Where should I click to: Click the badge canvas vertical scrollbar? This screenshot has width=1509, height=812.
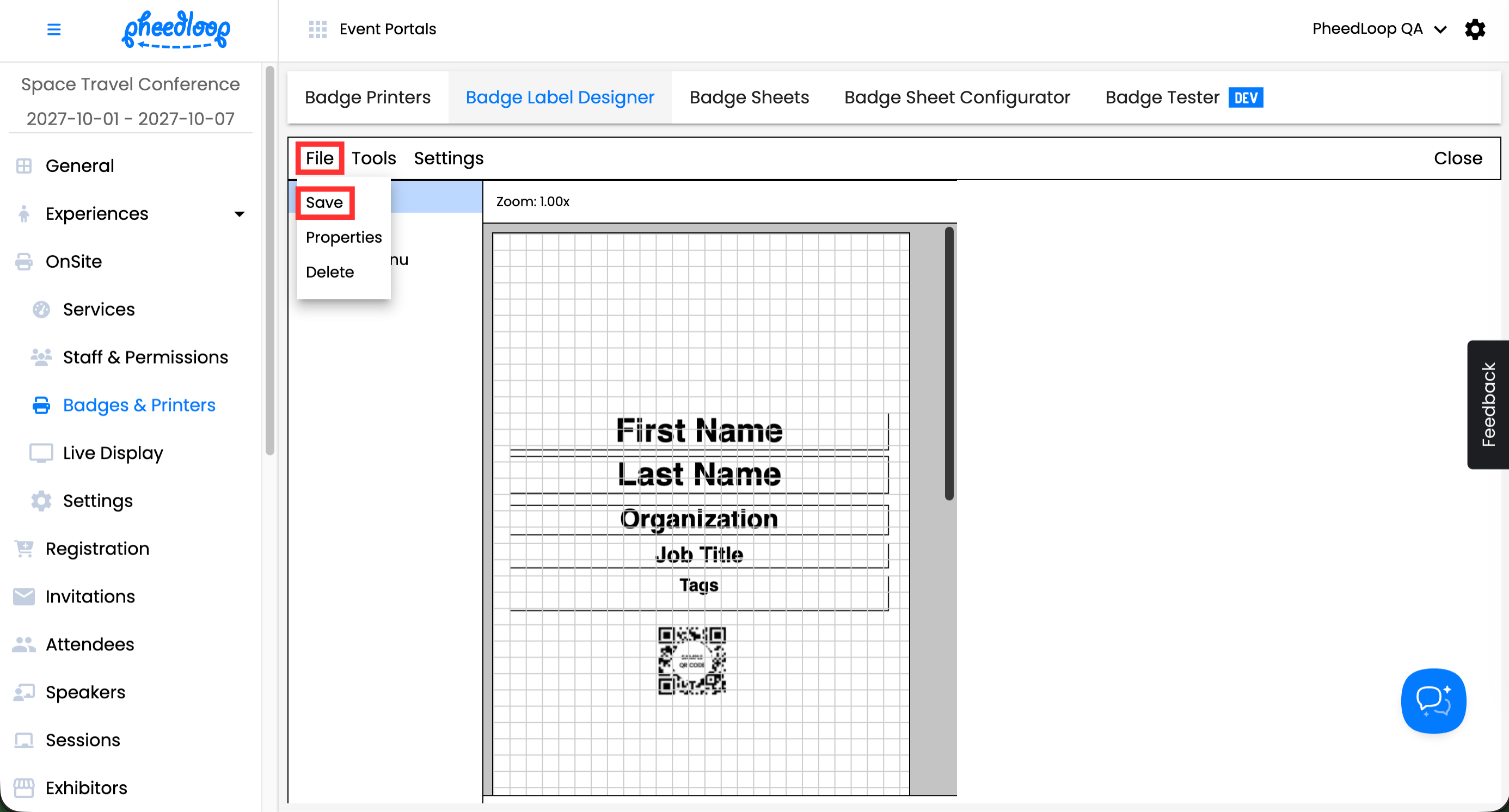tap(948, 363)
